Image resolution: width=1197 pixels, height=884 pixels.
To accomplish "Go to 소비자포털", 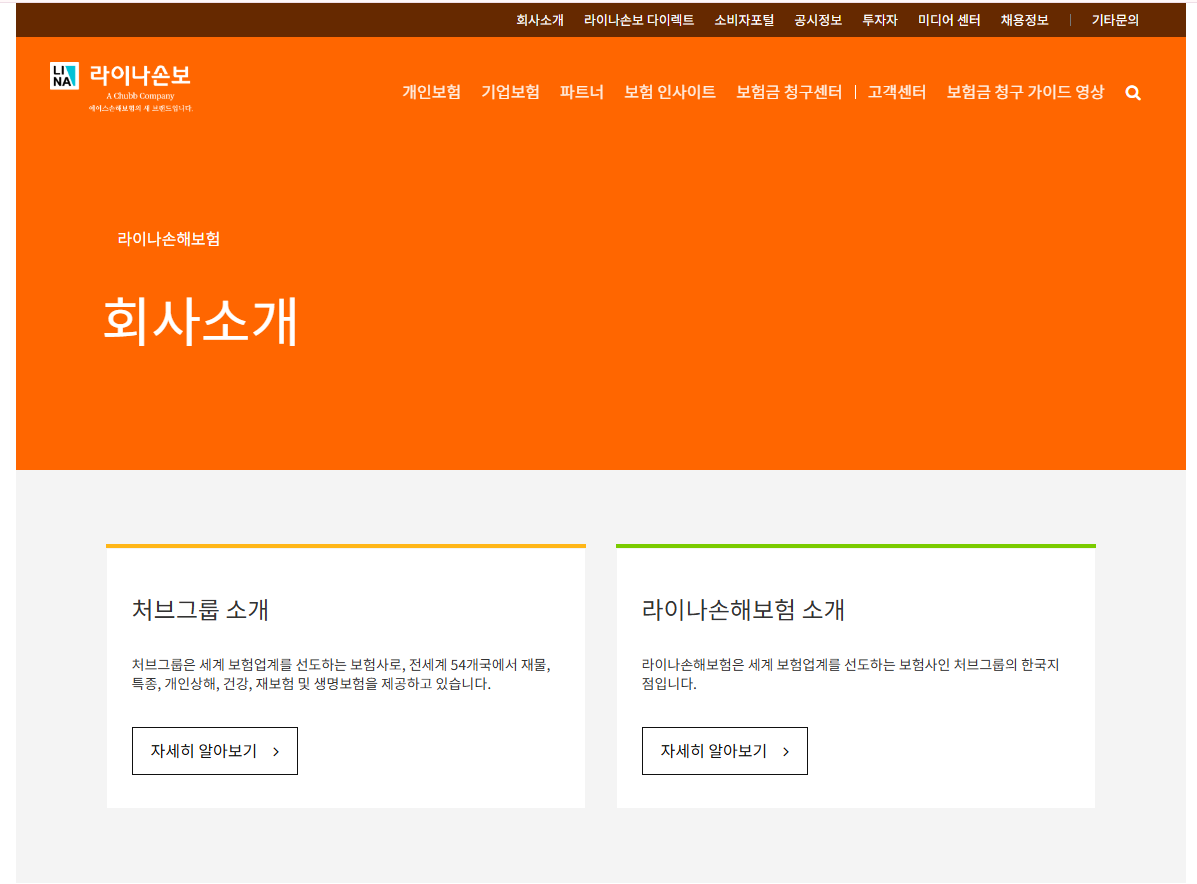I will (744, 21).
